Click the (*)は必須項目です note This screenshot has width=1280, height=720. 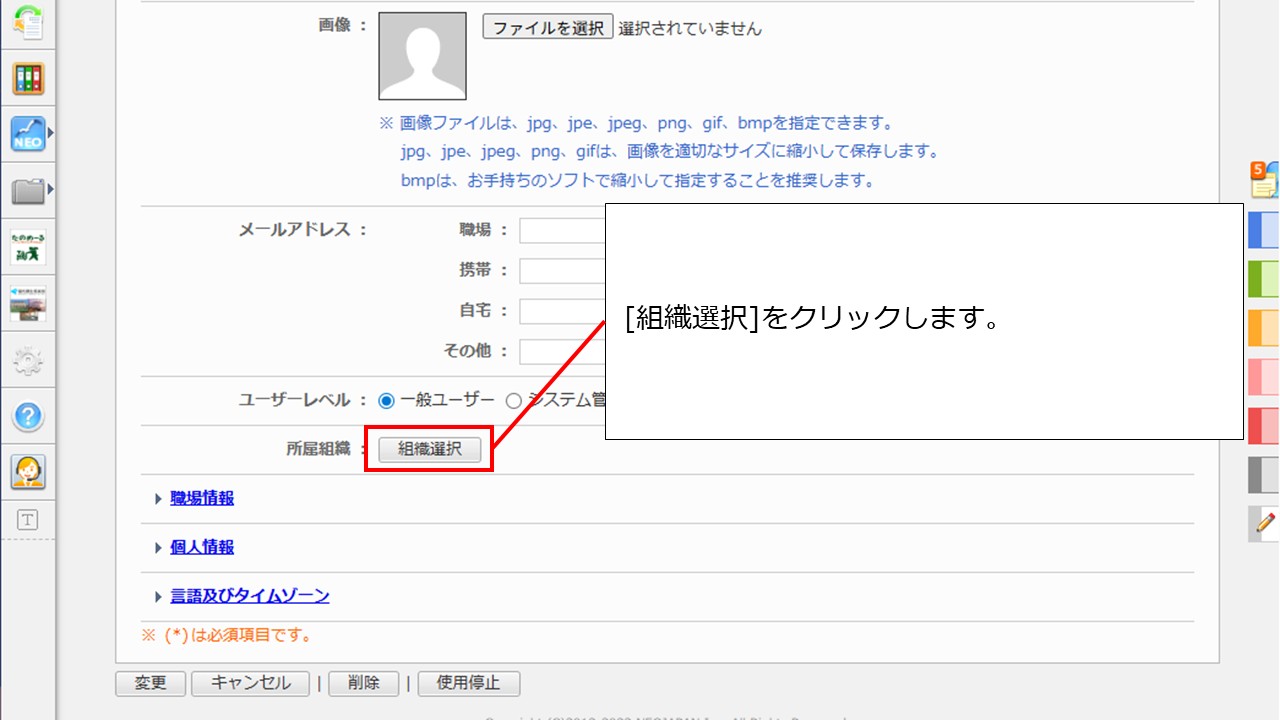(x=227, y=635)
